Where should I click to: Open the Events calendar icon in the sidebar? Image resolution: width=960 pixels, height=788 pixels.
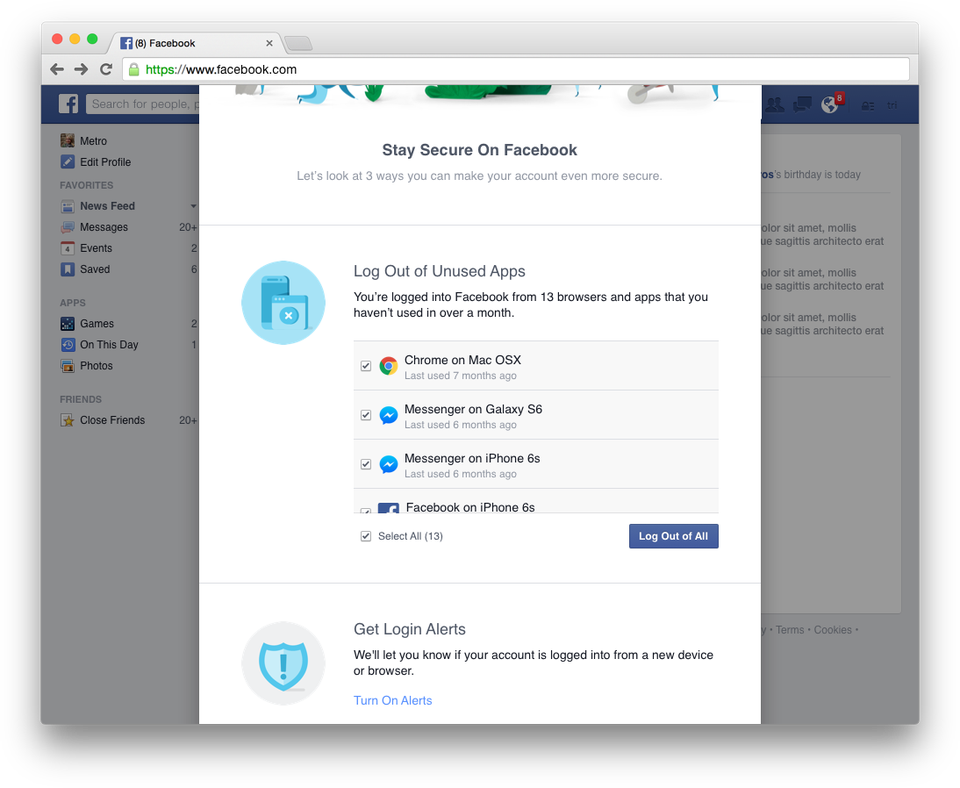point(67,248)
